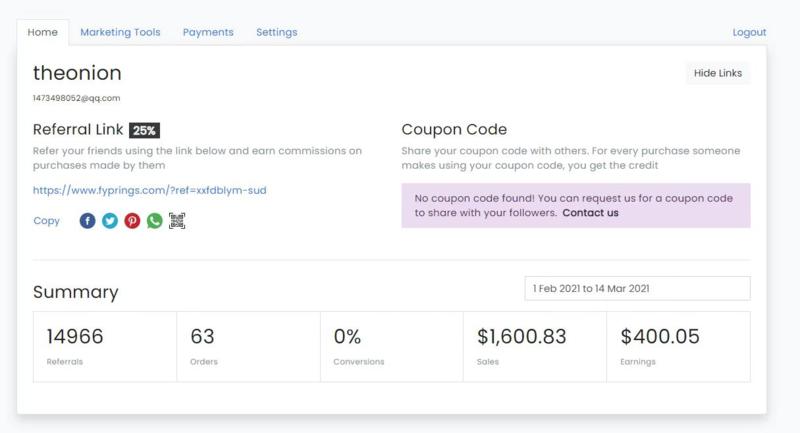Switch to the Home tab
Viewport: 800px width, 433px height.
[43, 32]
